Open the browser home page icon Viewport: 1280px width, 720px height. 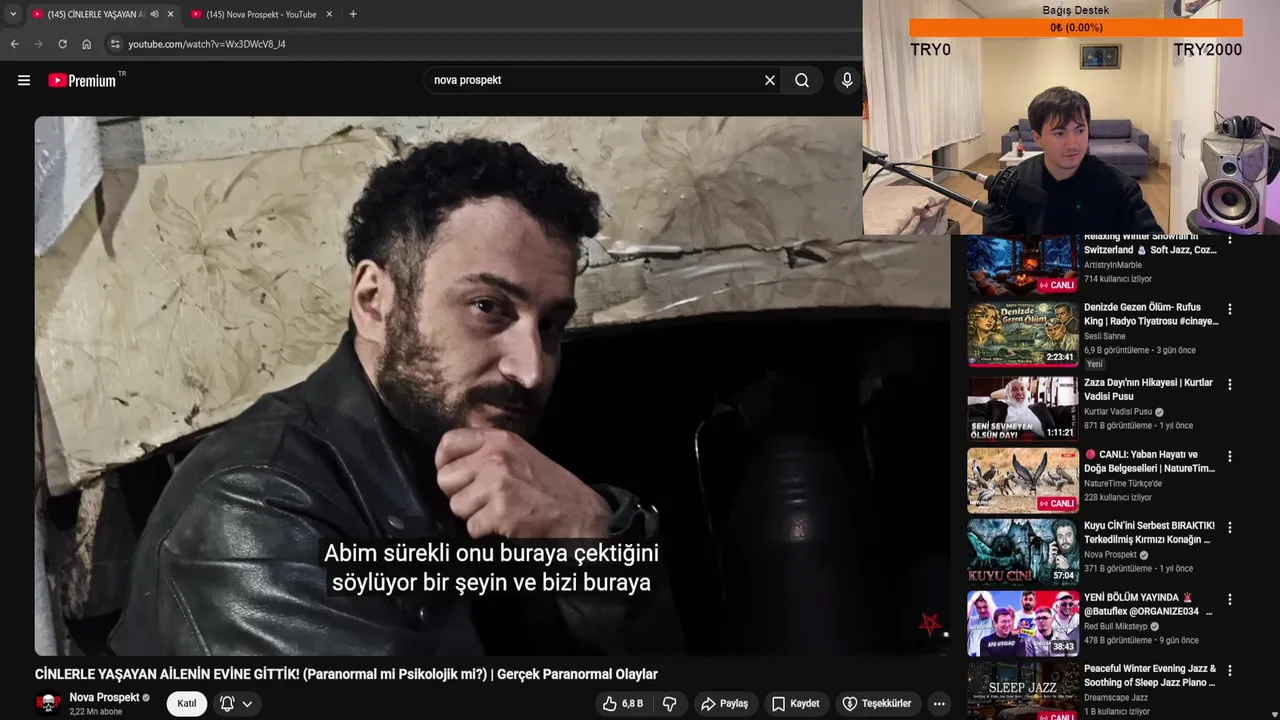tap(86, 44)
